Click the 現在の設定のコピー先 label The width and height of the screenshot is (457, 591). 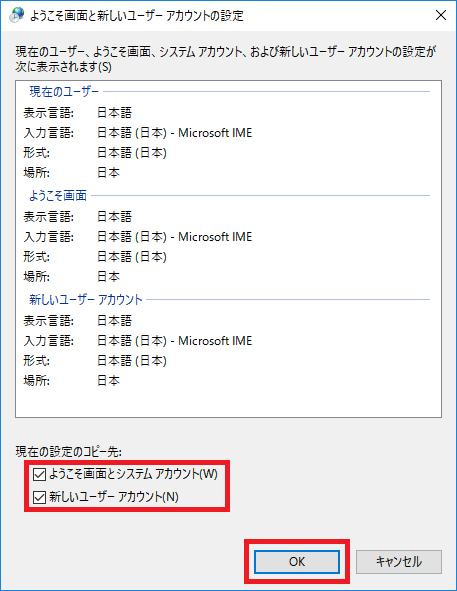click(69, 451)
